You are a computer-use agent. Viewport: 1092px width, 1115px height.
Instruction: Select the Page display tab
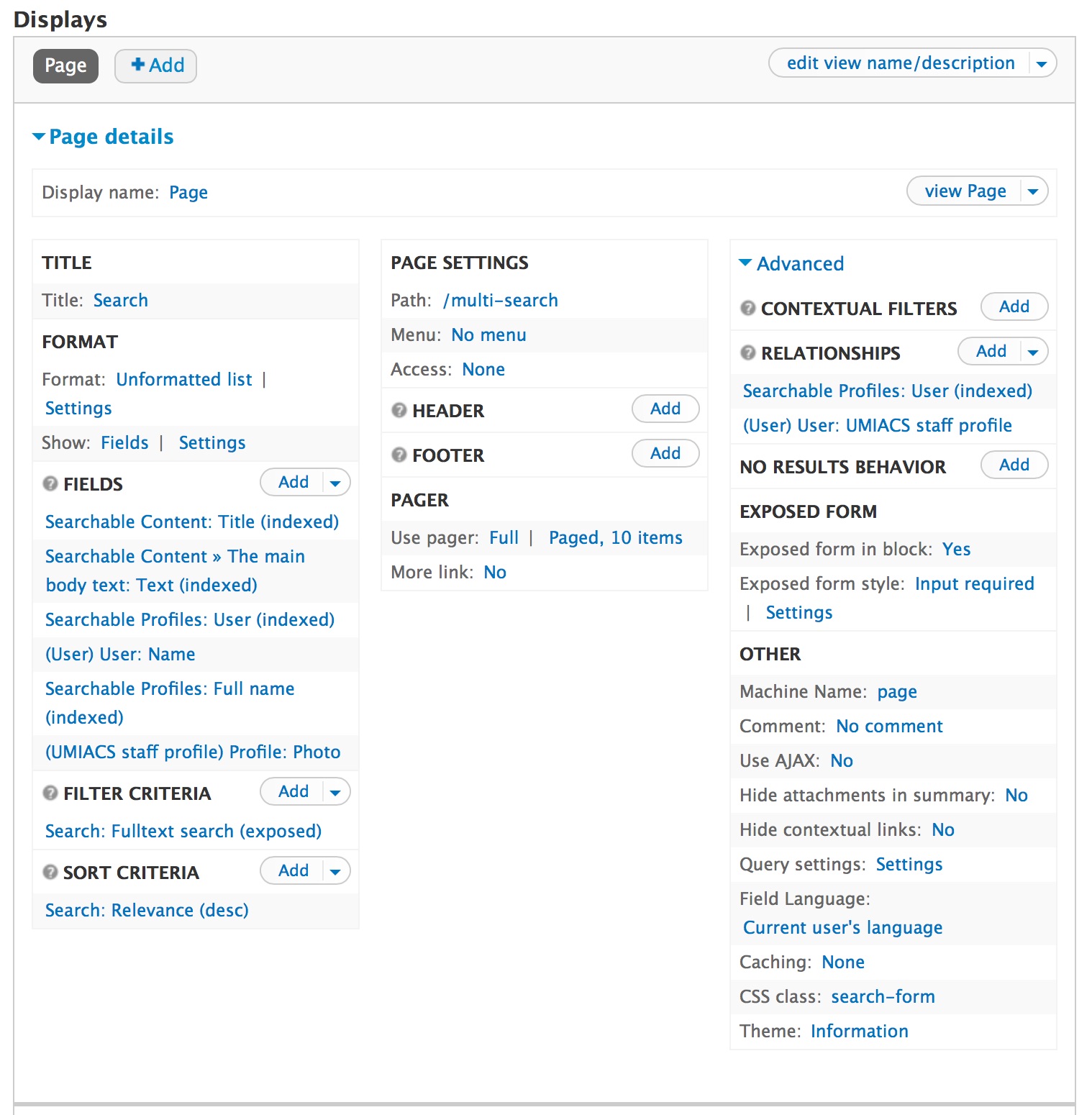pyautogui.click(x=65, y=65)
